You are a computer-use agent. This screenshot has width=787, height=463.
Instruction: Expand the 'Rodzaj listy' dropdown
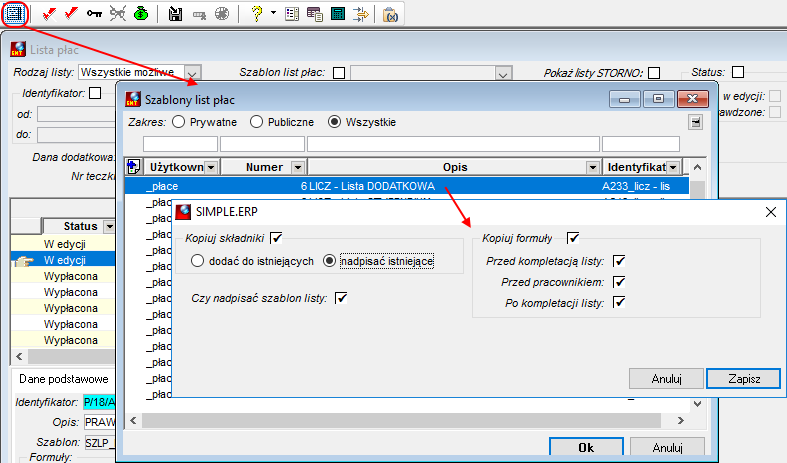coord(193,73)
